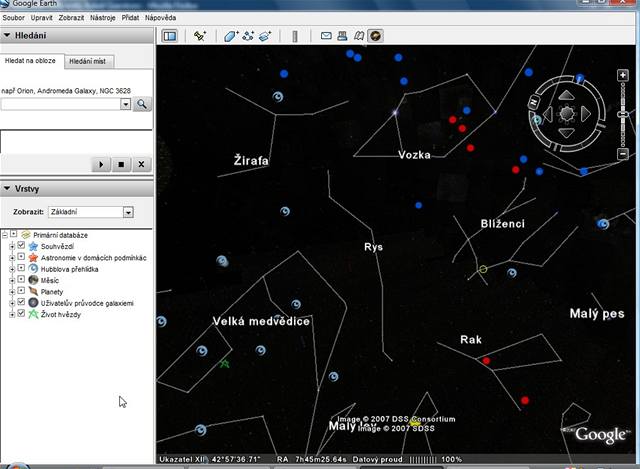640x469 pixels.
Task: Toggle Astronomie v domácích podmínkách checkbox
Action: point(21,257)
